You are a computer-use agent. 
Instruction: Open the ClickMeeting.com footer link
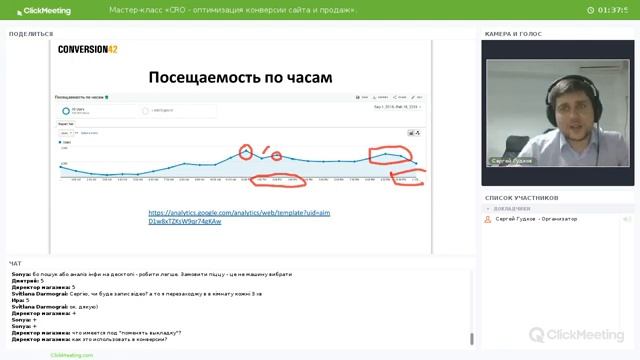click(x=72, y=356)
